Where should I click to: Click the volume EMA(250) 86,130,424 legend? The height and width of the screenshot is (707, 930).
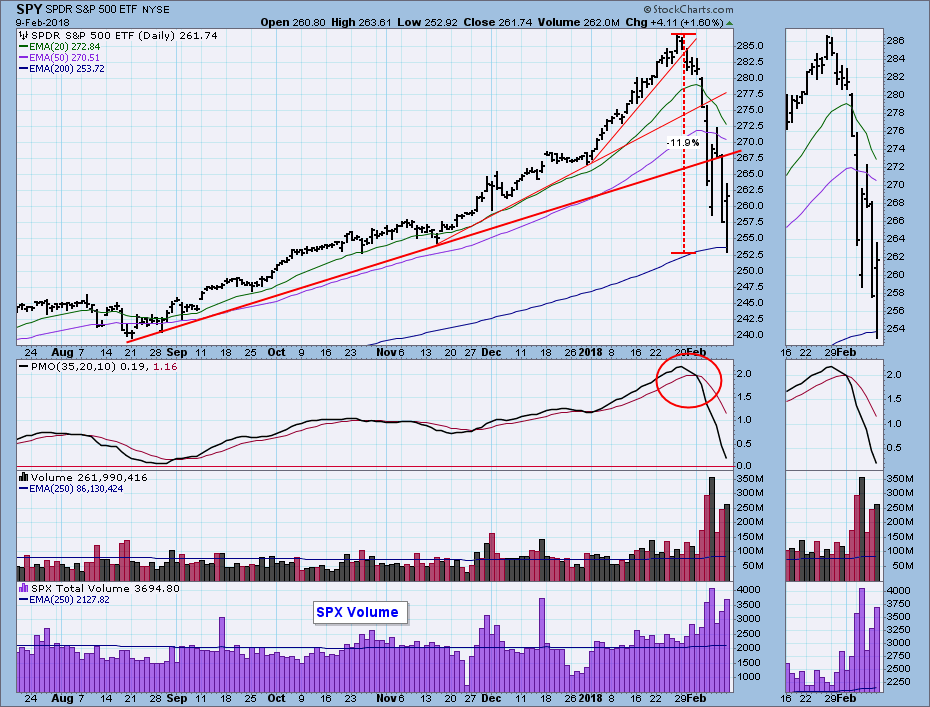tap(71, 489)
